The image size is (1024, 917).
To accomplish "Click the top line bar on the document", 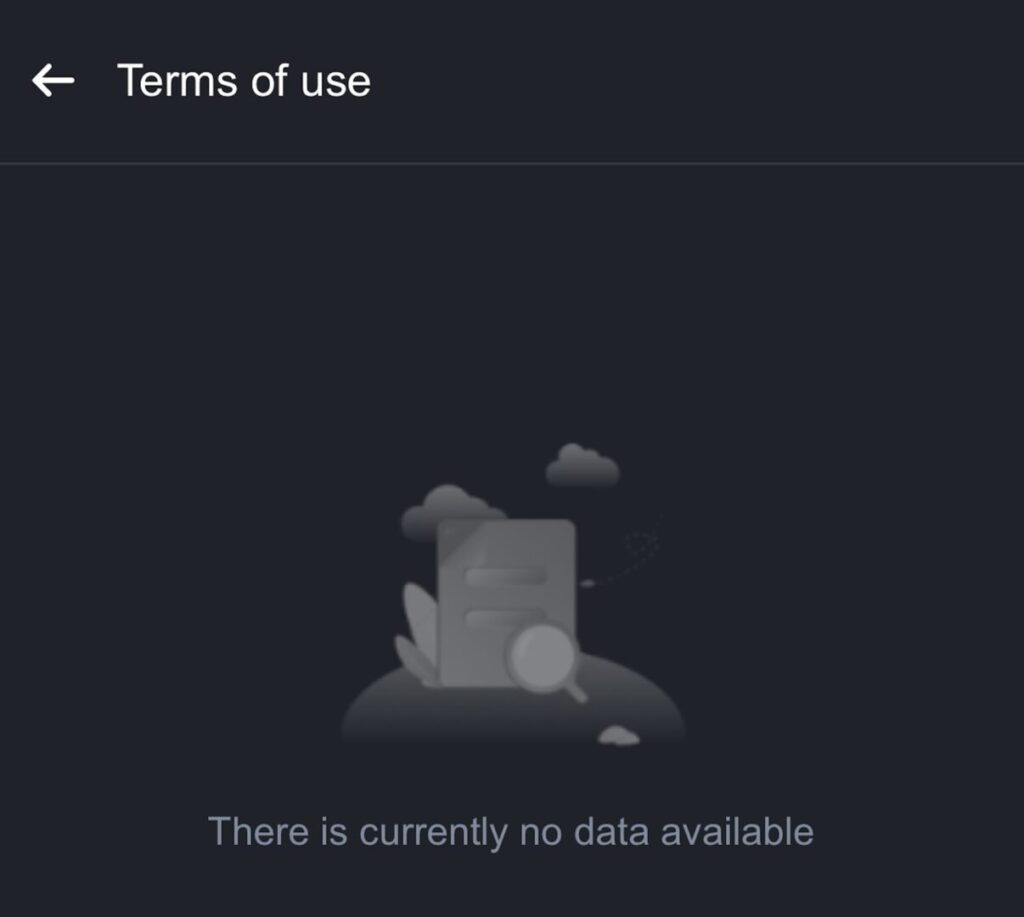I will click(505, 575).
